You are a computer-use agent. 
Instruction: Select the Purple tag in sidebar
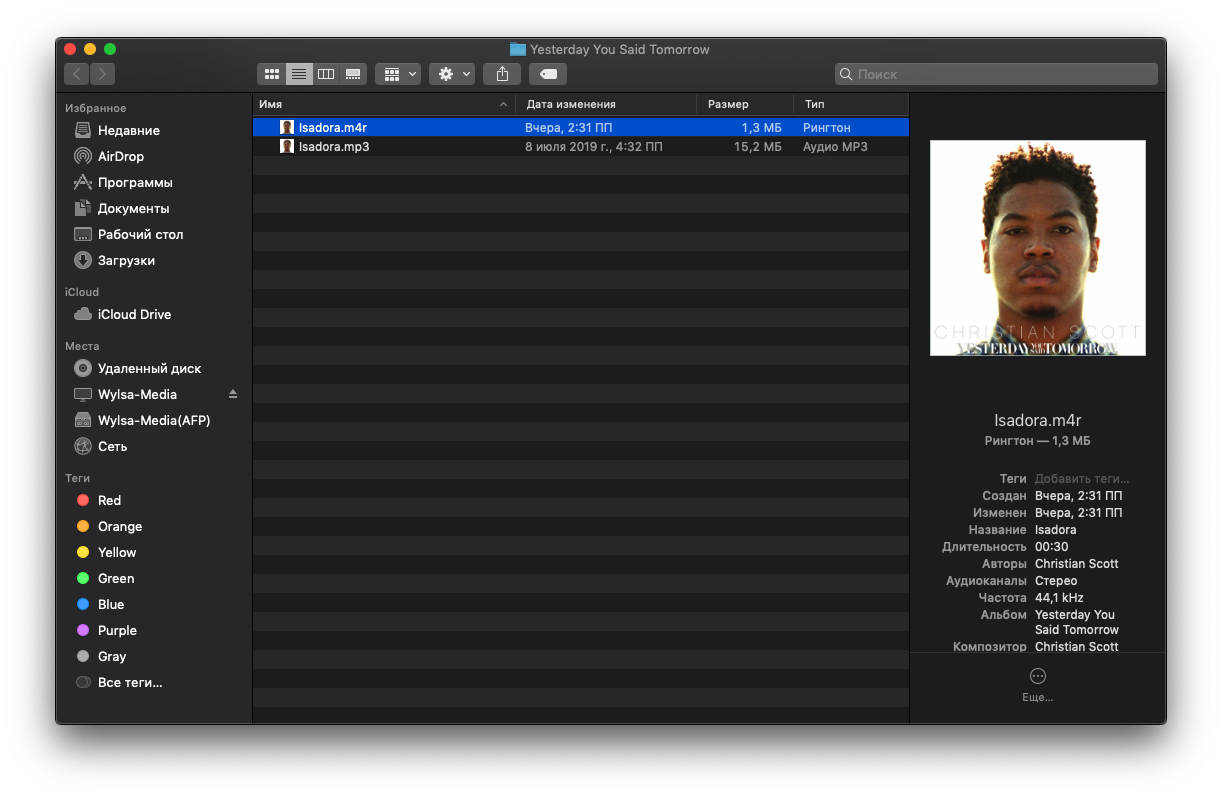point(117,630)
